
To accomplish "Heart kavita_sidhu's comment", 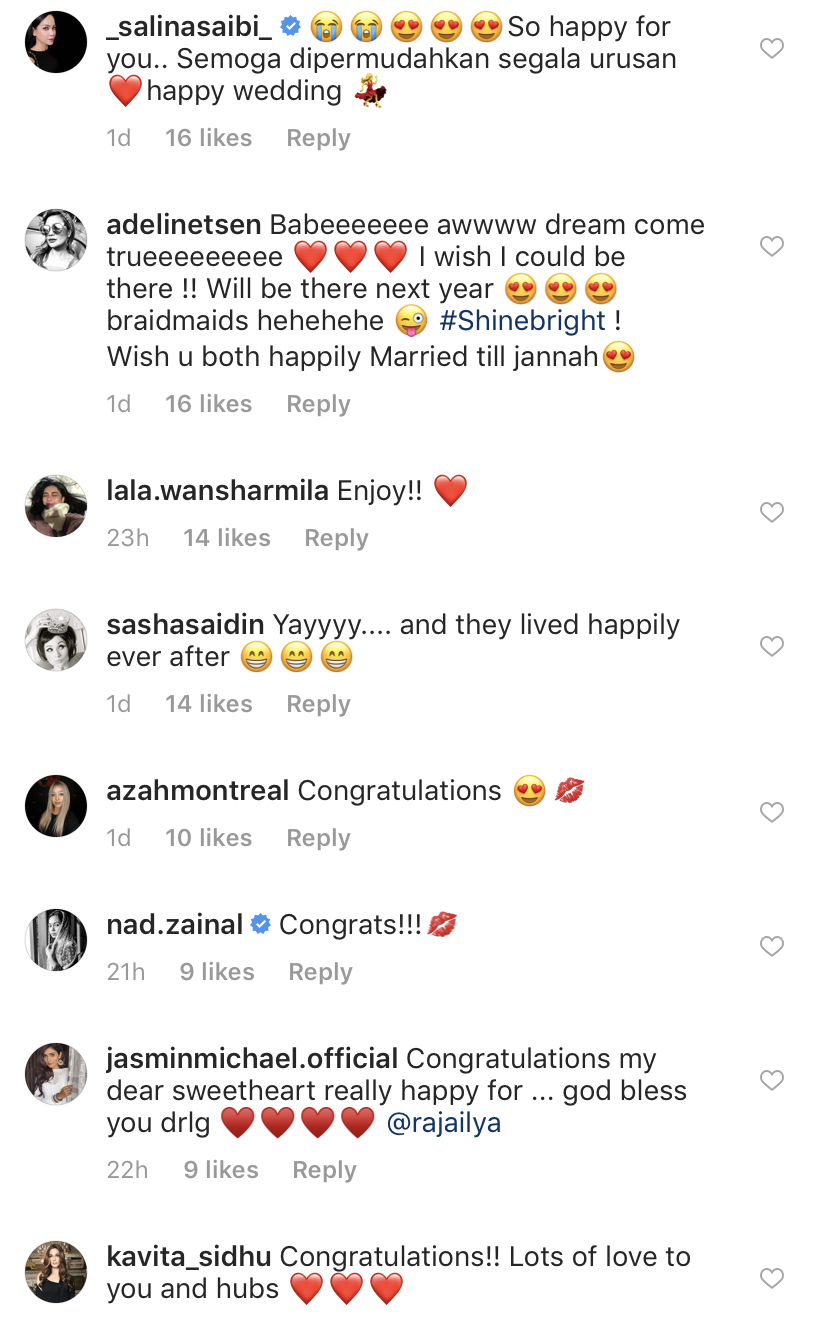I will (772, 1278).
